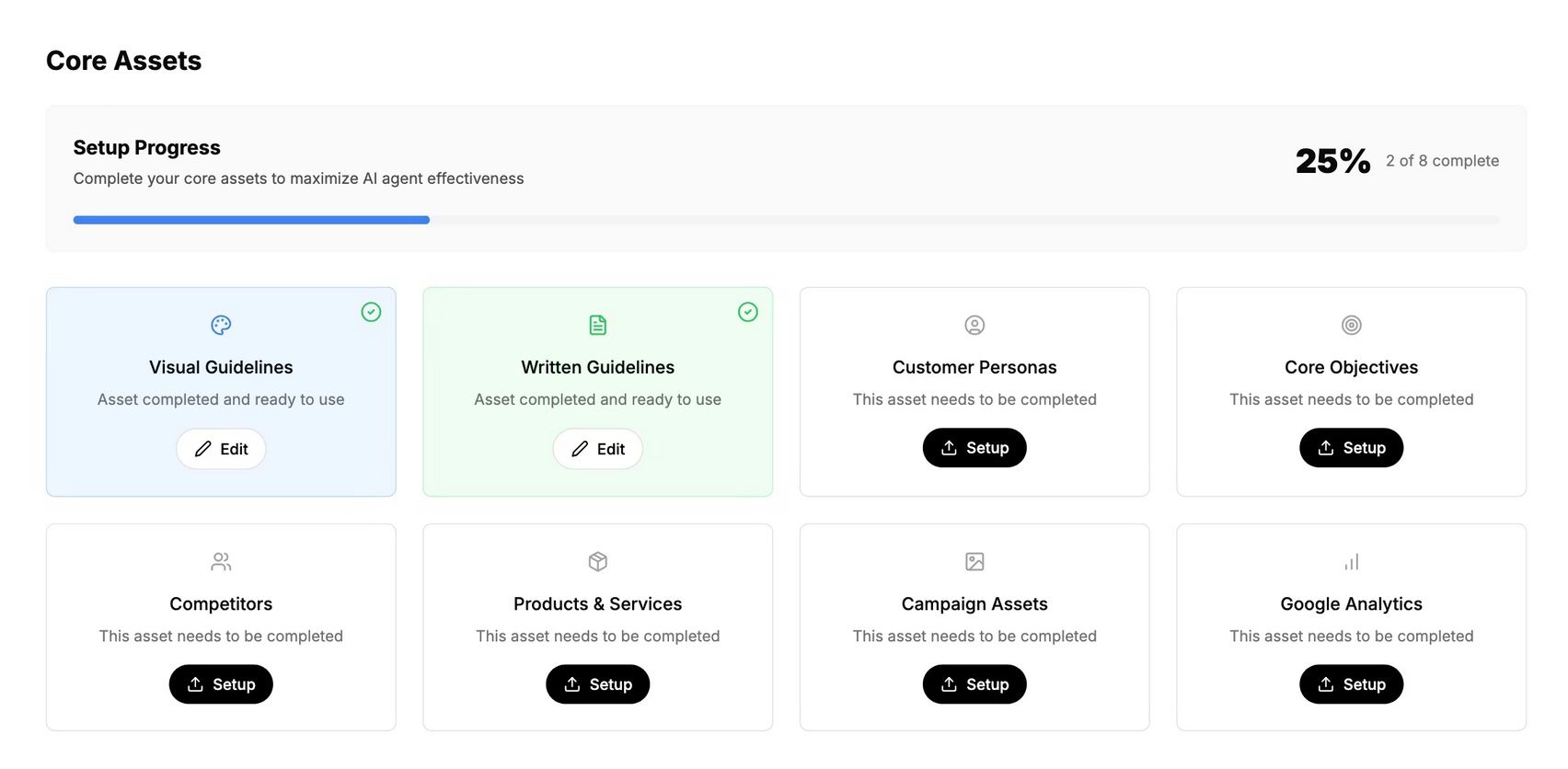Edit the Written Guidelines asset

point(598,449)
